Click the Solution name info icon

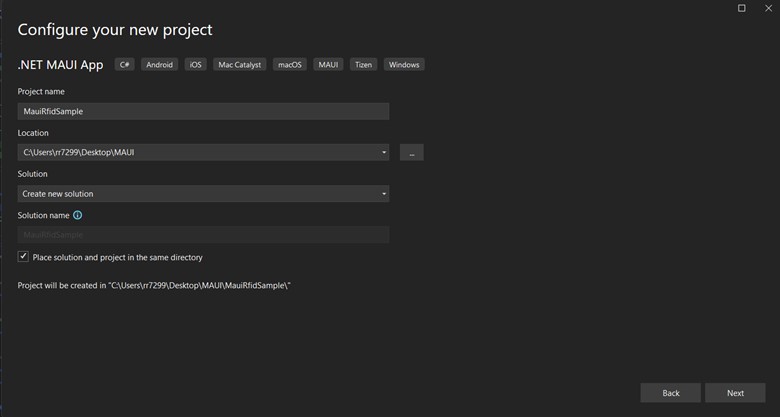tap(78, 215)
